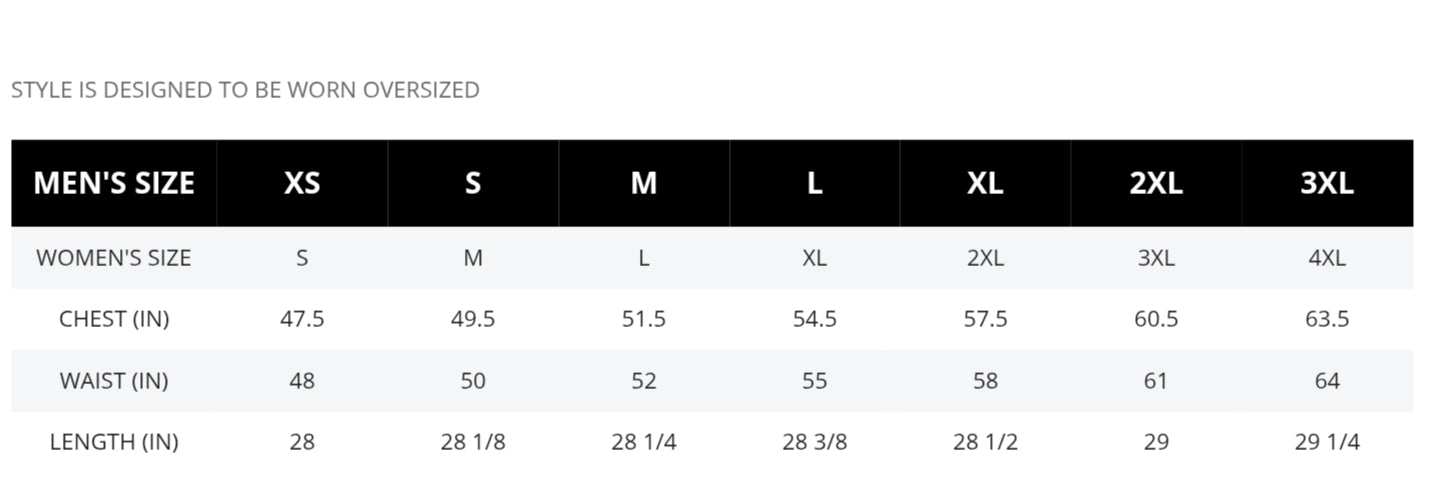This screenshot has height=492, width=1440.
Task: Click the length value 28 1/8
Action: (473, 442)
